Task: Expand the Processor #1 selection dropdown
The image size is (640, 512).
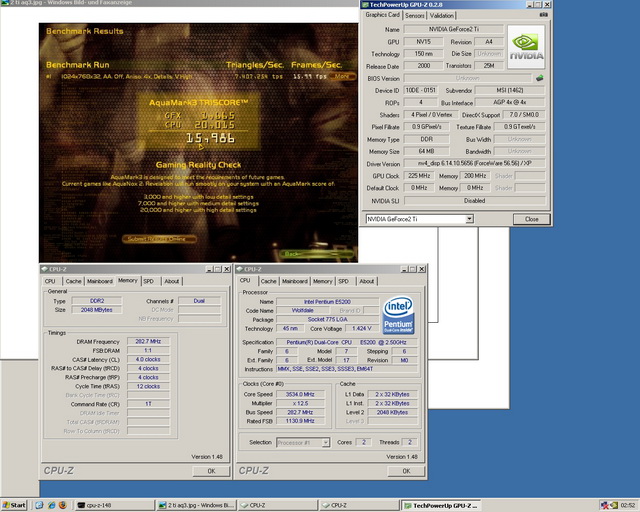Action: [326, 443]
